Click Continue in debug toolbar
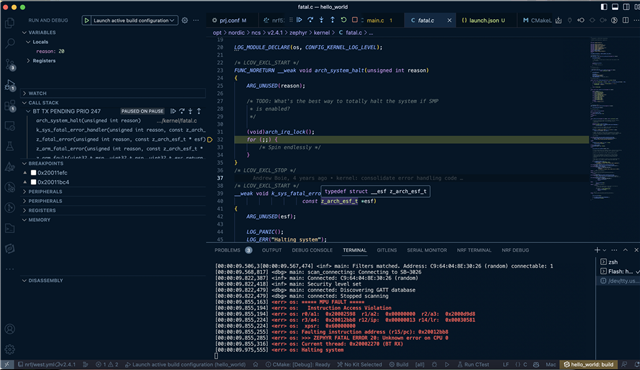640x370 pixels. click(299, 20)
